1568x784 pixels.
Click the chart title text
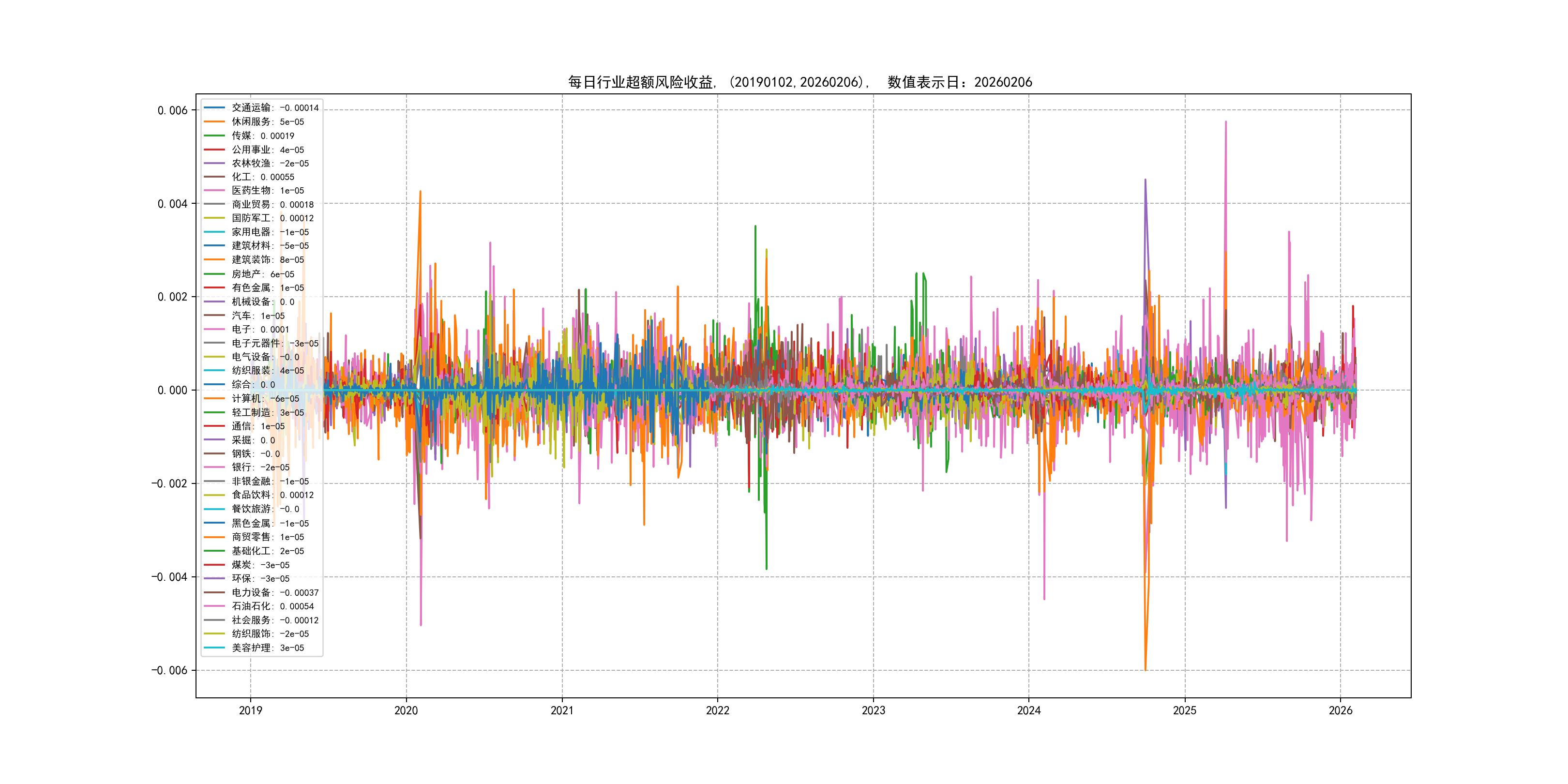[800, 82]
